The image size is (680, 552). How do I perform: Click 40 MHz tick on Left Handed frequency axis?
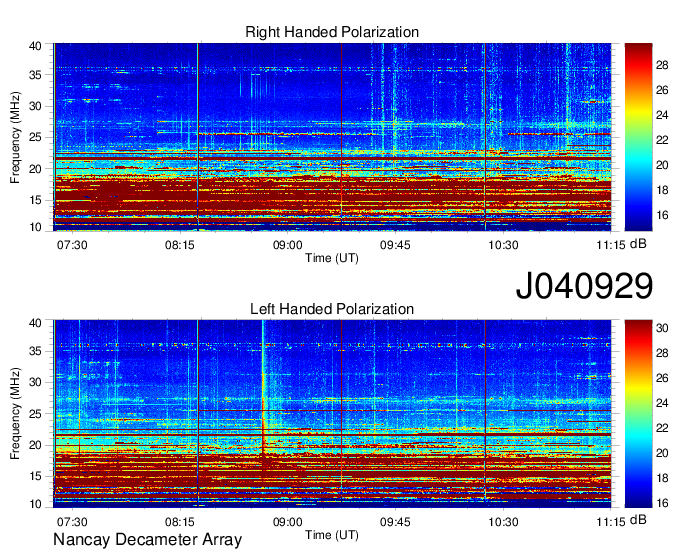pos(35,323)
